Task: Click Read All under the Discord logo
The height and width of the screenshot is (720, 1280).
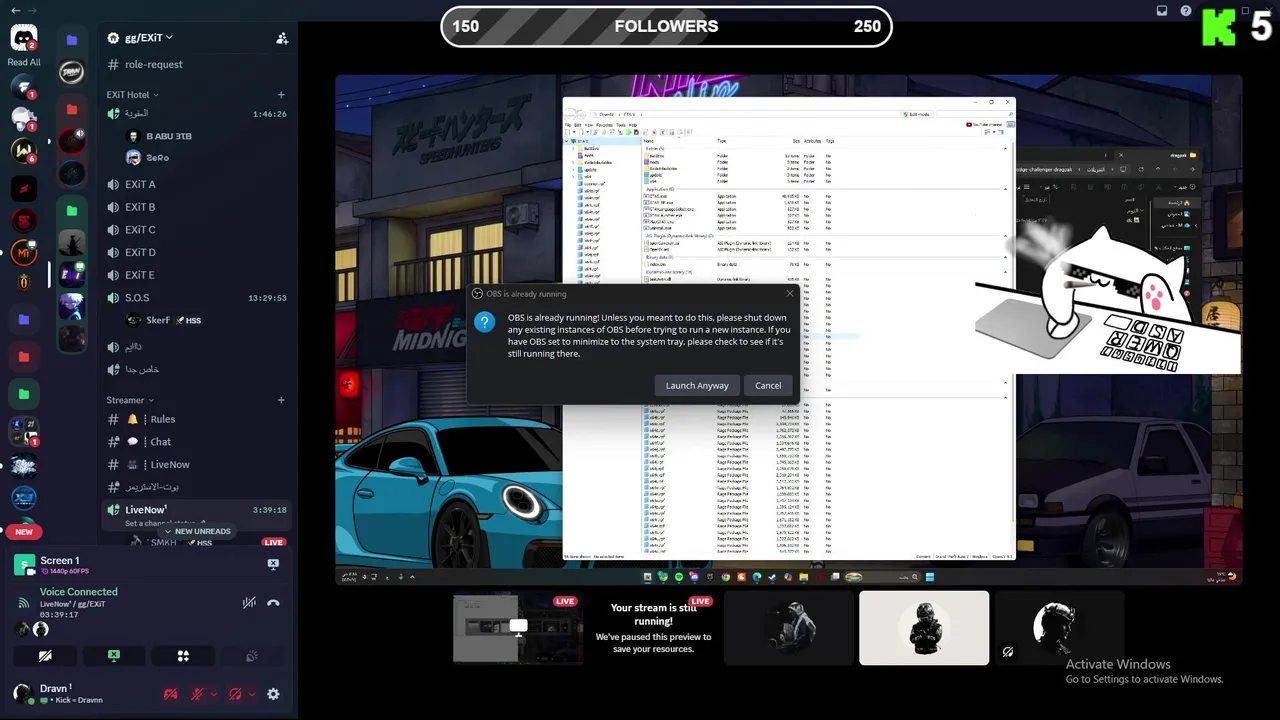Action: 24,62
